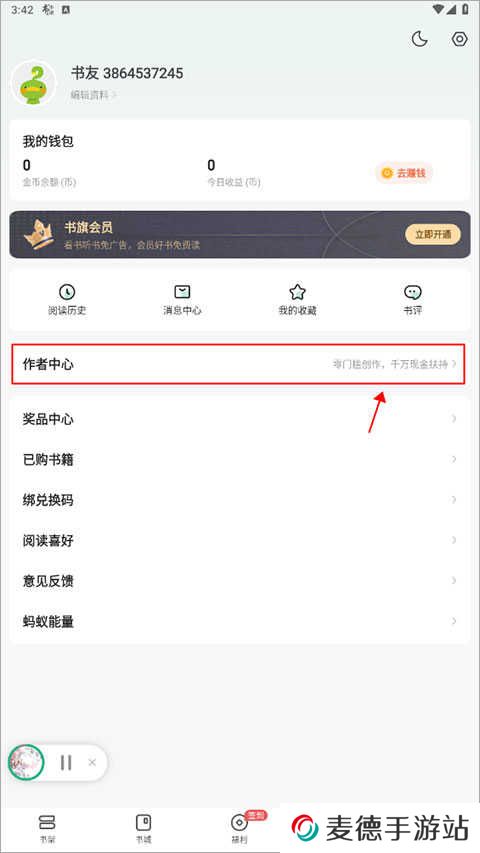Image resolution: width=480 pixels, height=853 pixels.
Task: Close the floating audio player
Action: (92, 763)
